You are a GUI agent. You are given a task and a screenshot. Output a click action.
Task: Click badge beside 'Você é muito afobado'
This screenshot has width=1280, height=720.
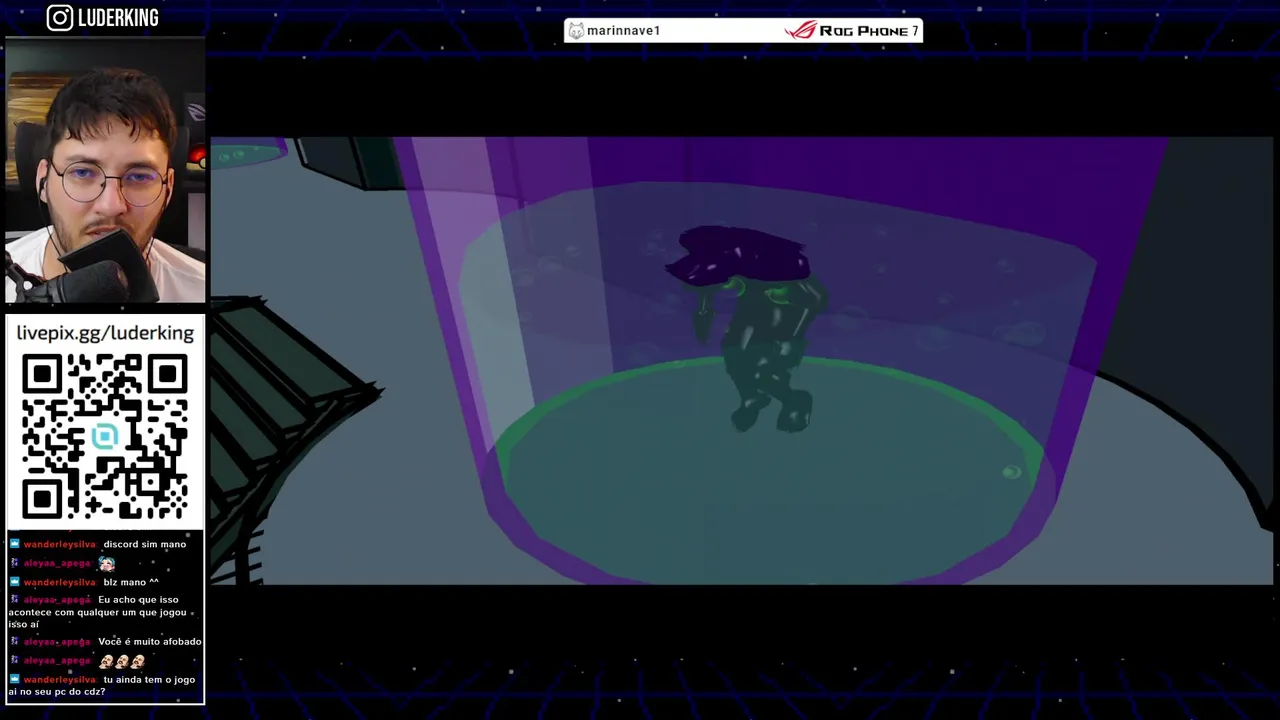pos(14,641)
